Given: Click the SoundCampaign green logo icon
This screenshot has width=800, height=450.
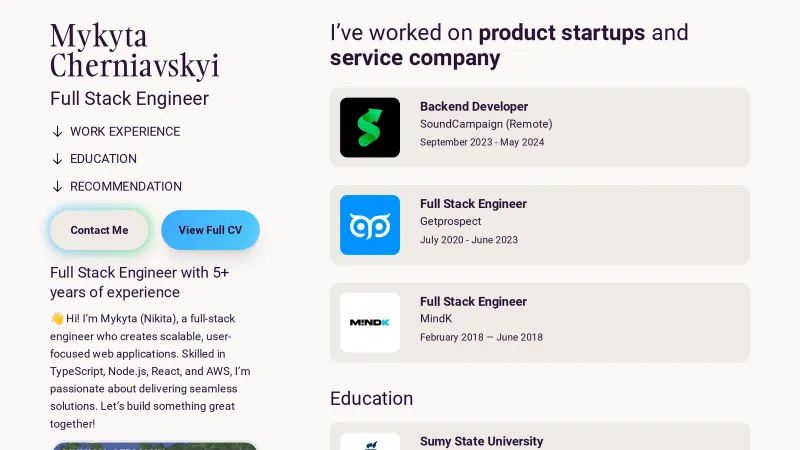Looking at the screenshot, I should tap(370, 127).
